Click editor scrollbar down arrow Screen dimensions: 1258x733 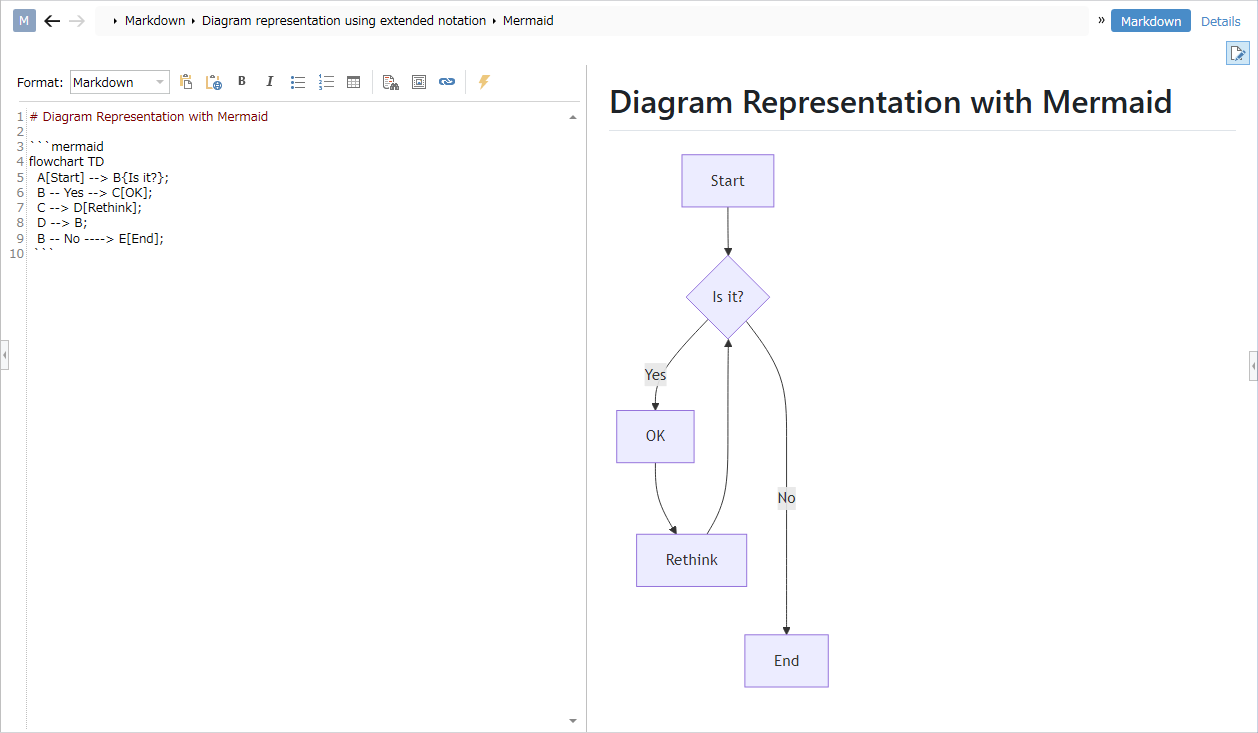(573, 720)
